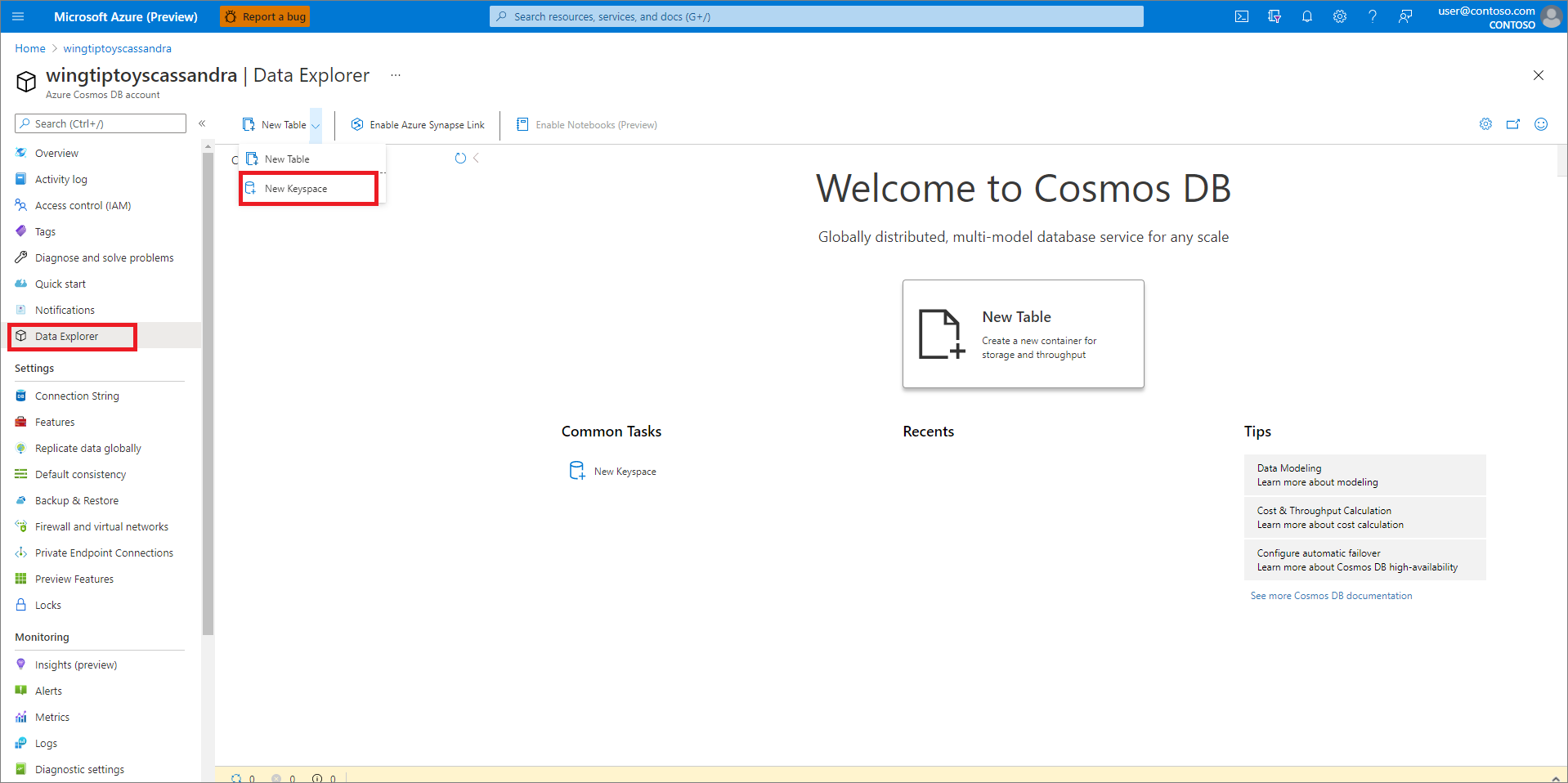Open the subscription filter icon
Screen dimensions: 1568x783
[x=1274, y=16]
